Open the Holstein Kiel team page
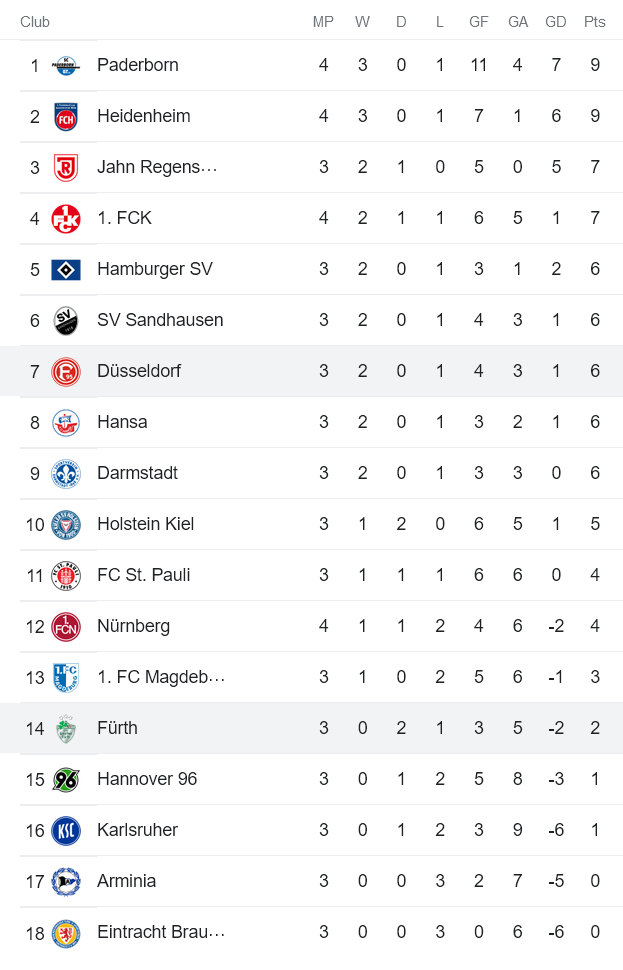The width and height of the screenshot is (623, 970). coord(143,524)
